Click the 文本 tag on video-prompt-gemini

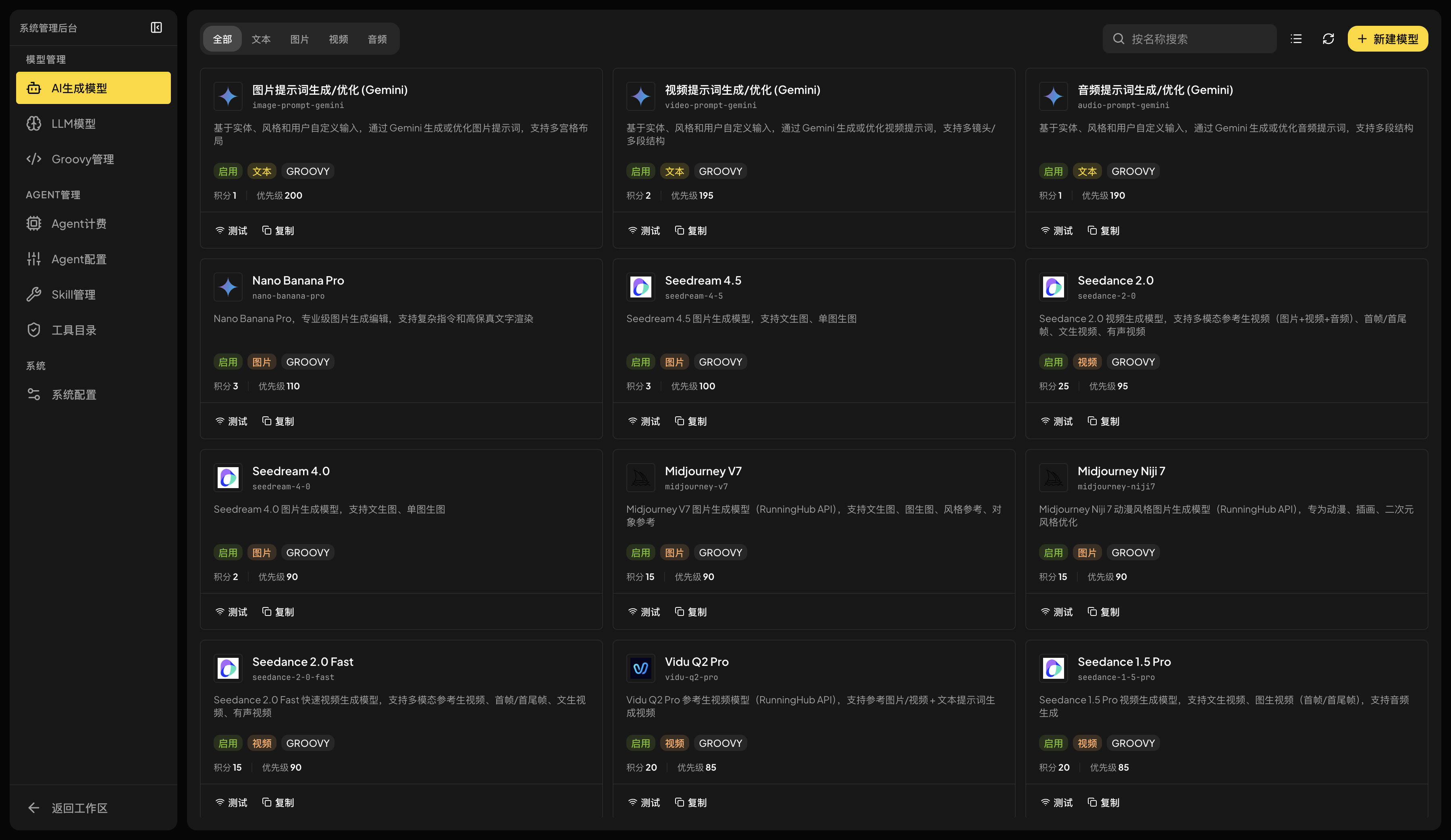click(674, 171)
